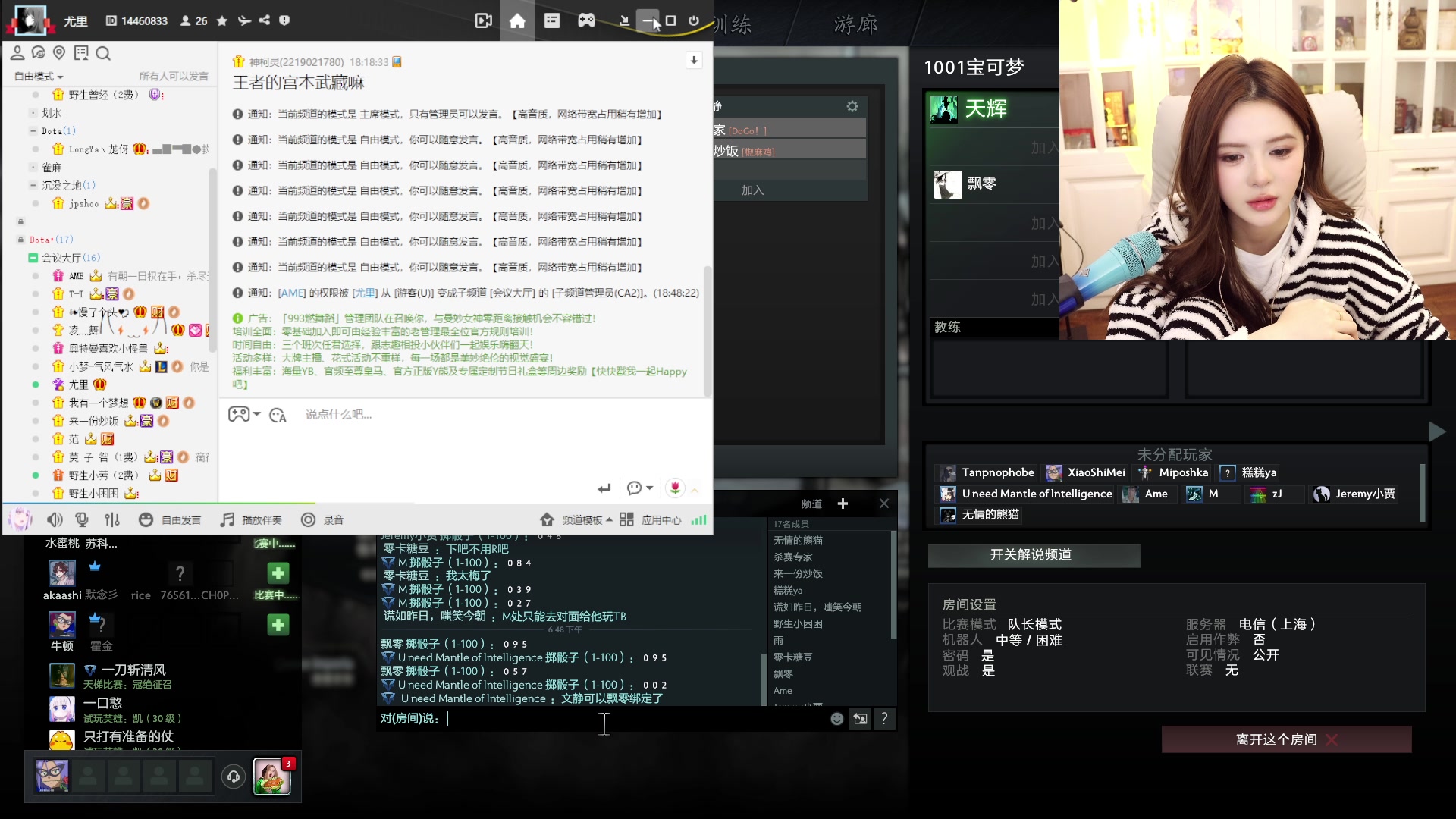This screenshot has height=819, width=1456.
Task: Click the power exit-channel icon
Action: [694, 21]
